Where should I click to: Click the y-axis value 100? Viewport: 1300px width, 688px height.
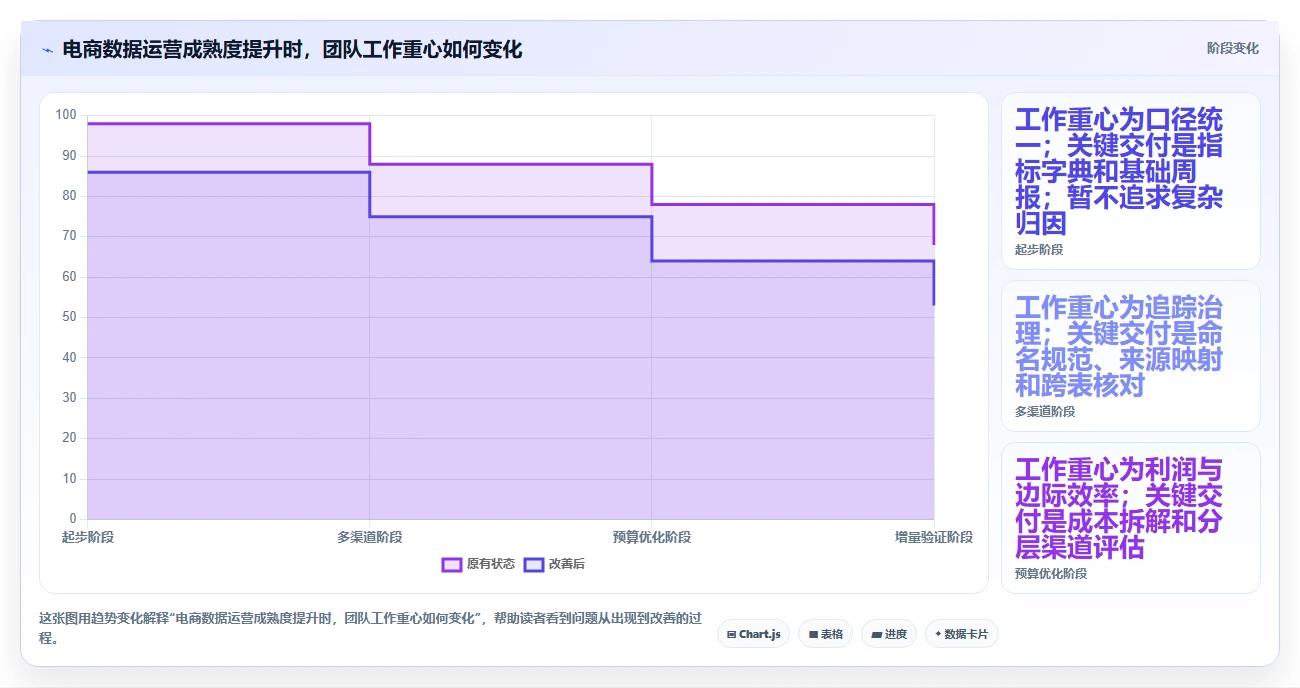pos(66,115)
